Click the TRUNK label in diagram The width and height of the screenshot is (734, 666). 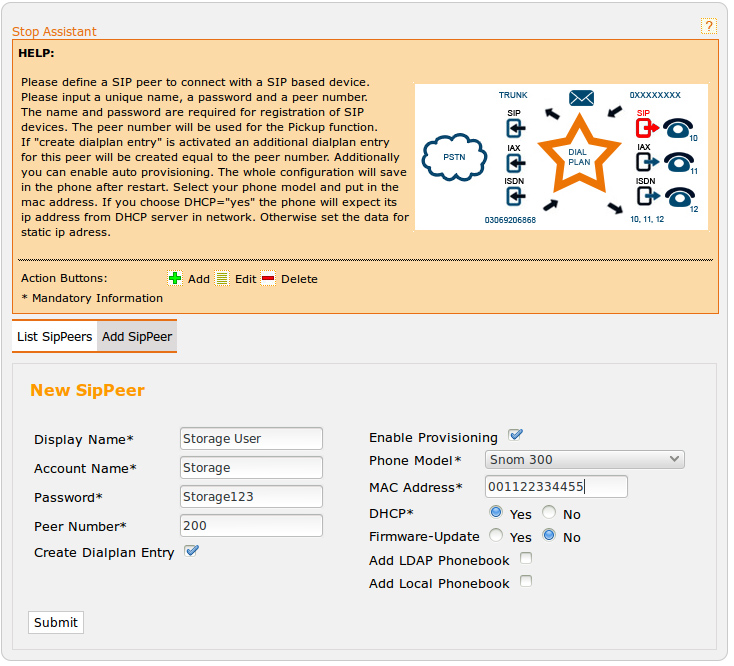tap(513, 95)
